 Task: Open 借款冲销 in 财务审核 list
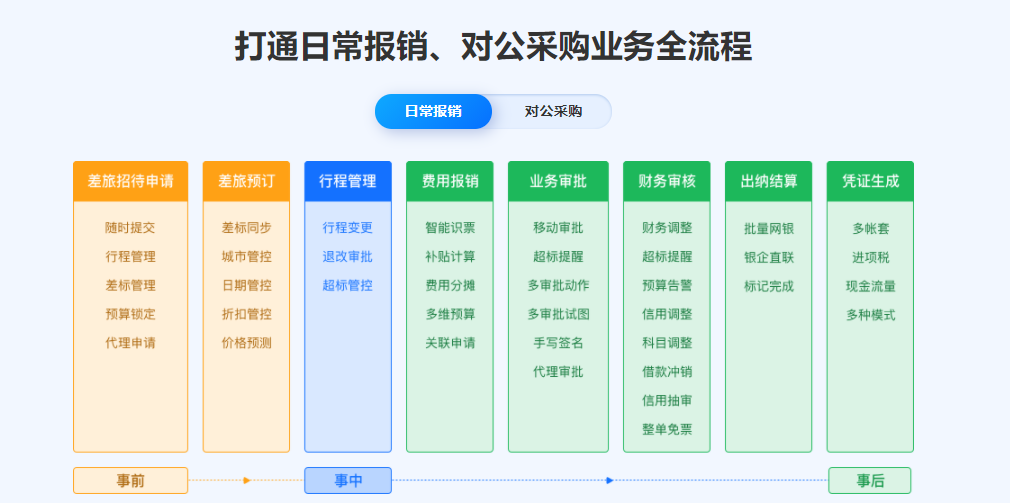tap(666, 372)
